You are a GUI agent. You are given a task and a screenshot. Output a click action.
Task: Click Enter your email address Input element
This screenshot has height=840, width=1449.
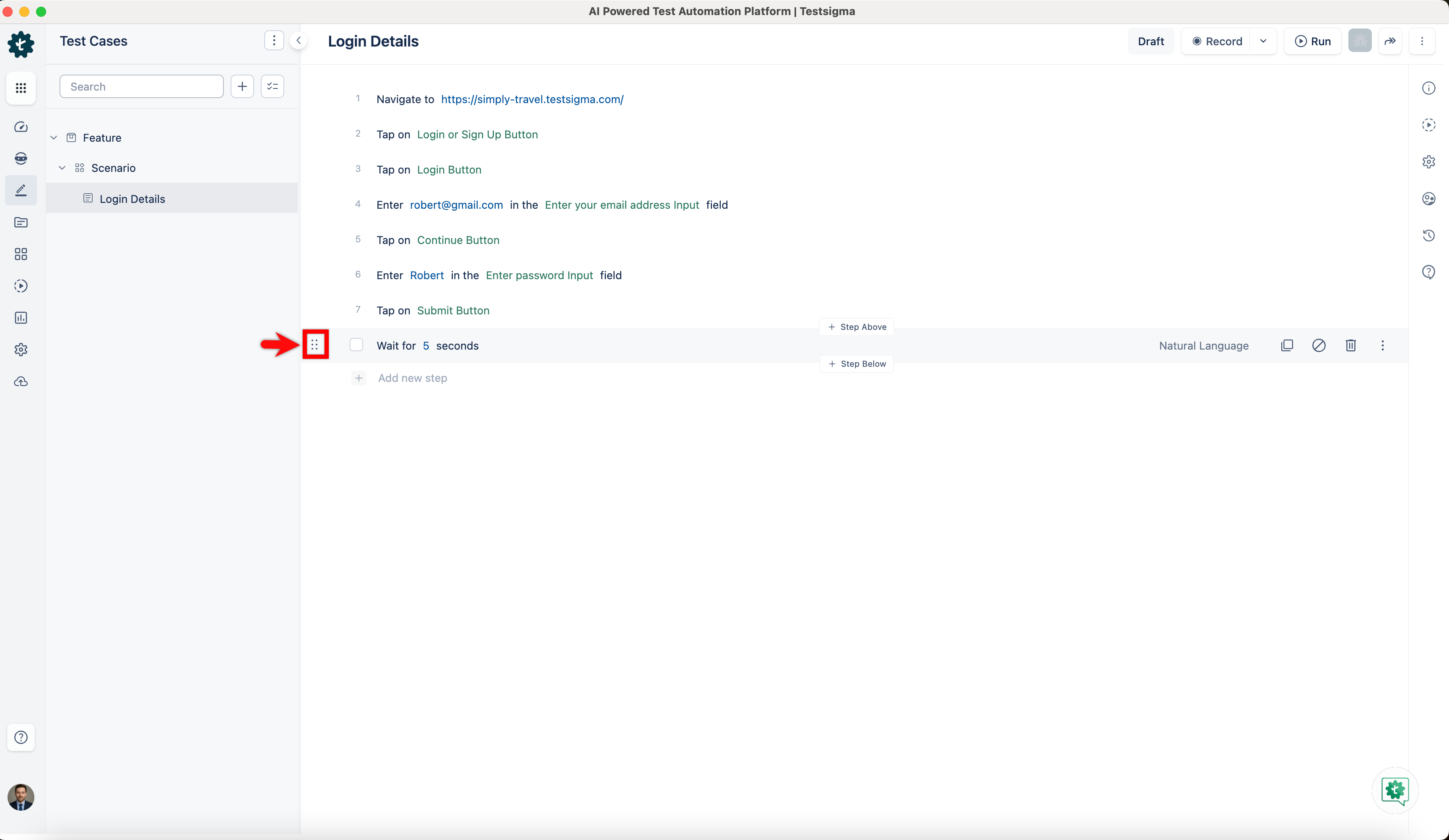[622, 205]
